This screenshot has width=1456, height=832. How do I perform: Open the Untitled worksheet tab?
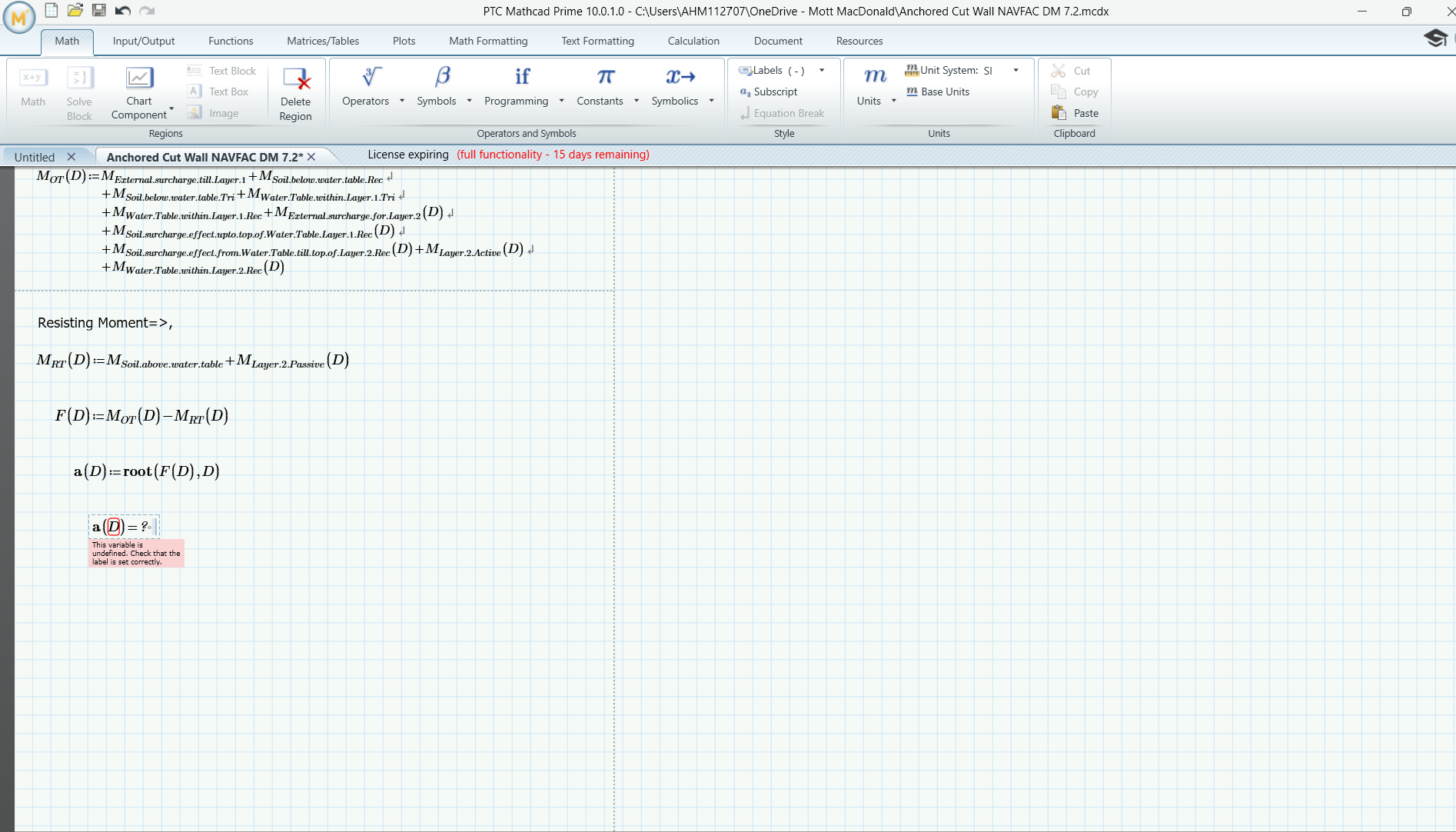(35, 156)
